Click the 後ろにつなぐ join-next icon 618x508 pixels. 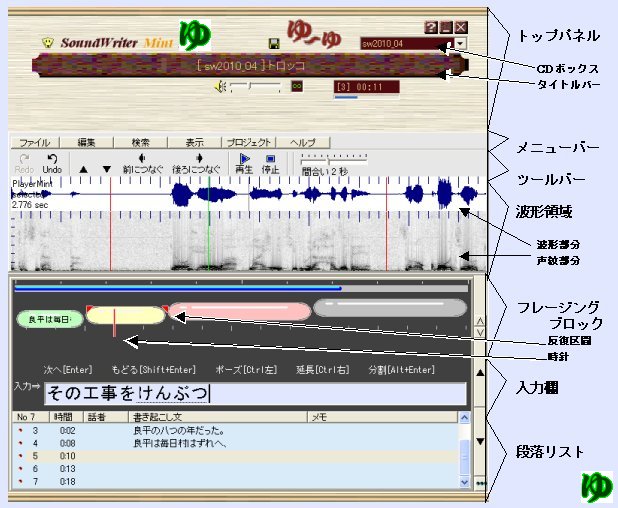click(200, 158)
